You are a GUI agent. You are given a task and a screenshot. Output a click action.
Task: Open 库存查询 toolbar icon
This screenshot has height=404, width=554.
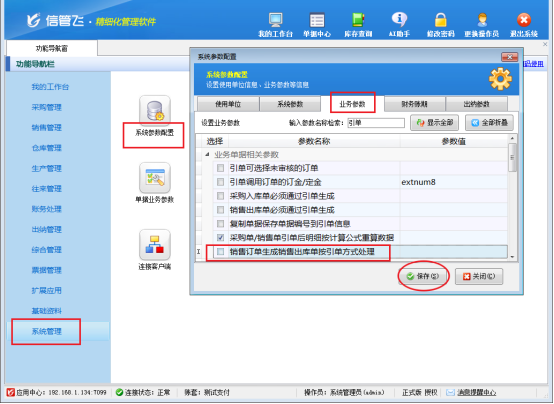(x=358, y=20)
